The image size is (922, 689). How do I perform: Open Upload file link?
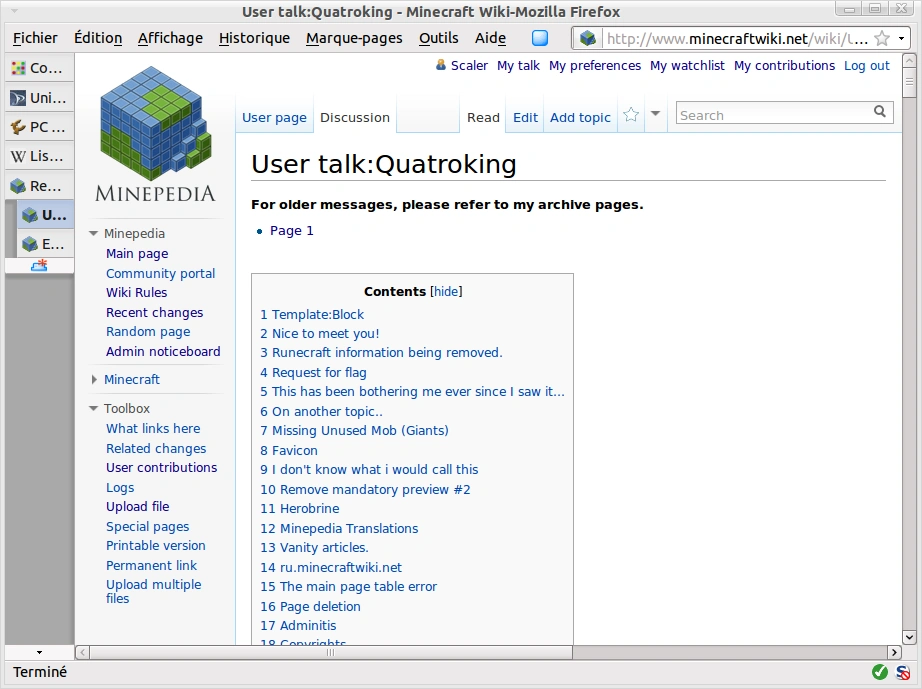tap(138, 507)
